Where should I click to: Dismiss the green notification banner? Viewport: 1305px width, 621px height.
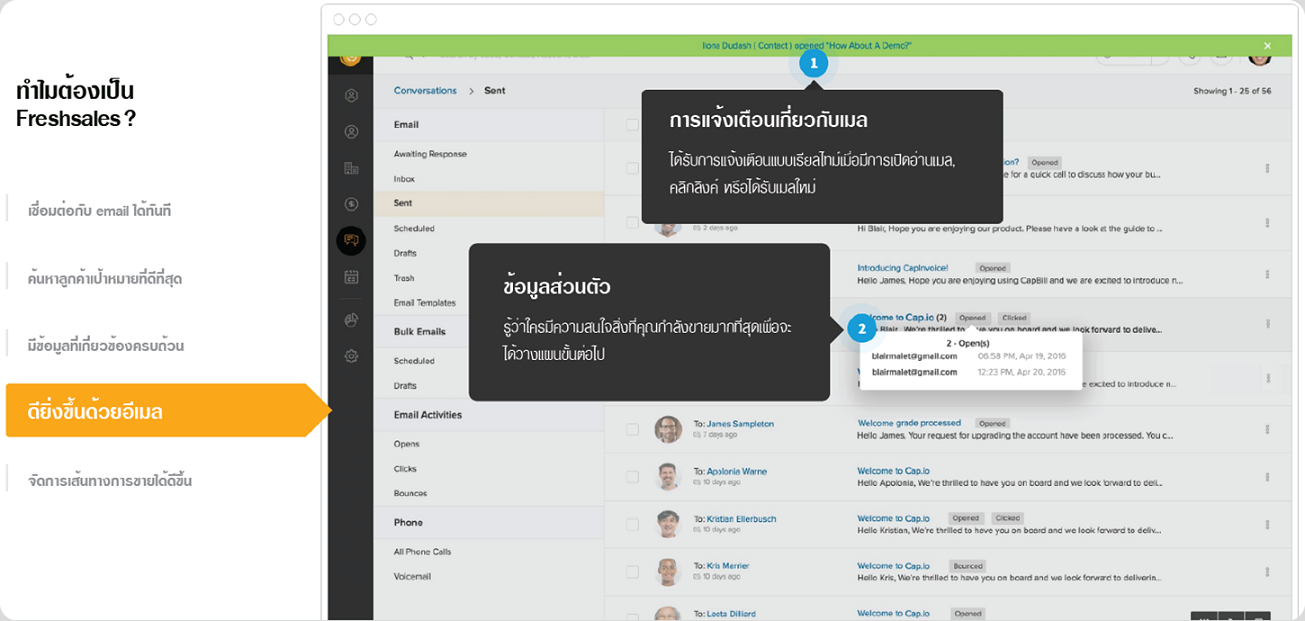[1267, 46]
